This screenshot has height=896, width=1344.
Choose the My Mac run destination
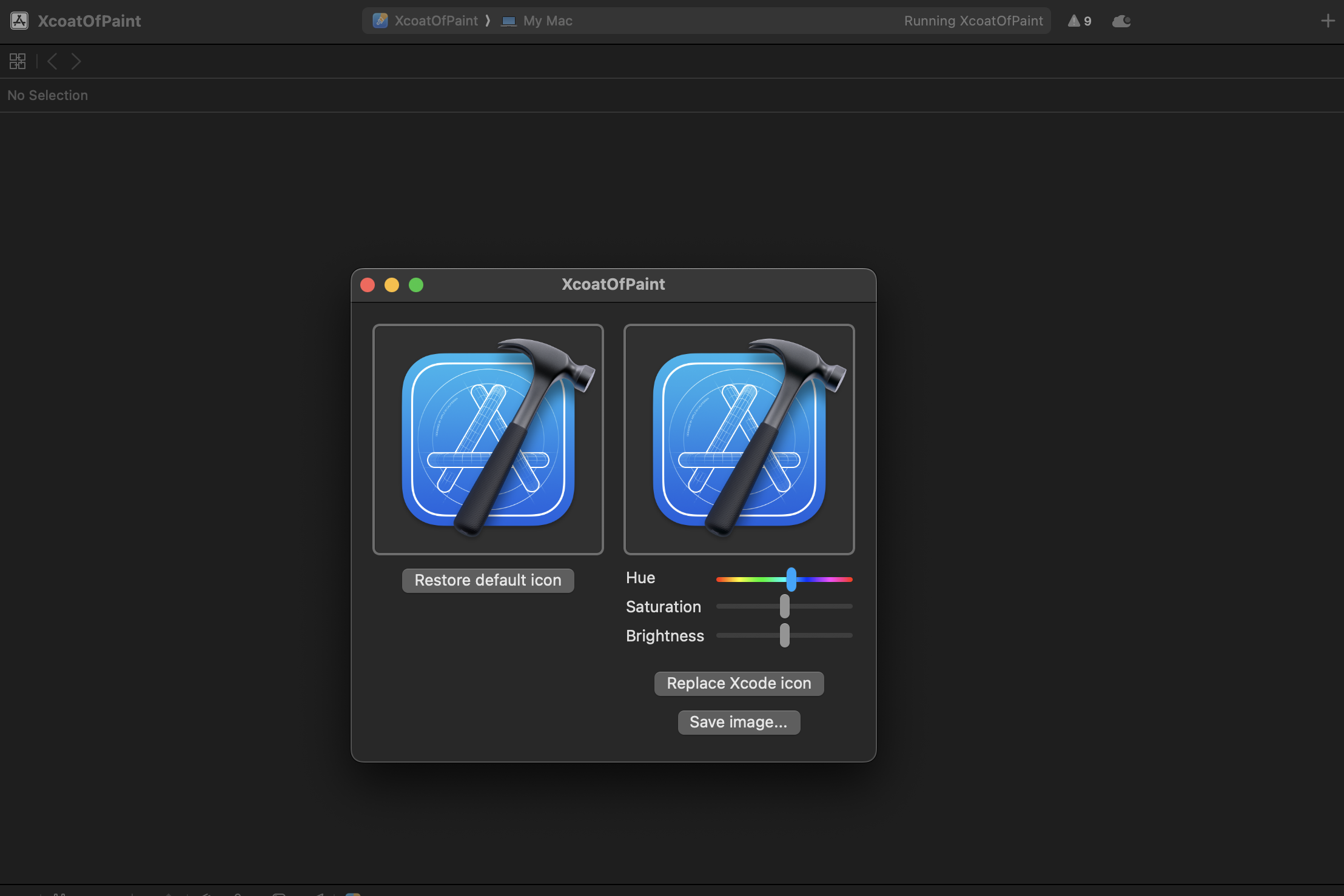point(539,21)
